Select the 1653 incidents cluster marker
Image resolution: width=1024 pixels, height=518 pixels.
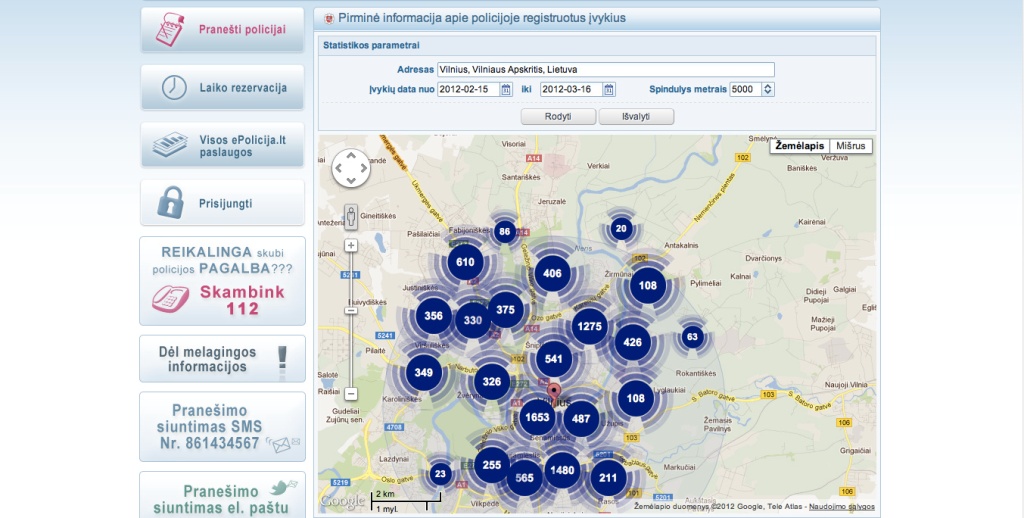click(537, 417)
